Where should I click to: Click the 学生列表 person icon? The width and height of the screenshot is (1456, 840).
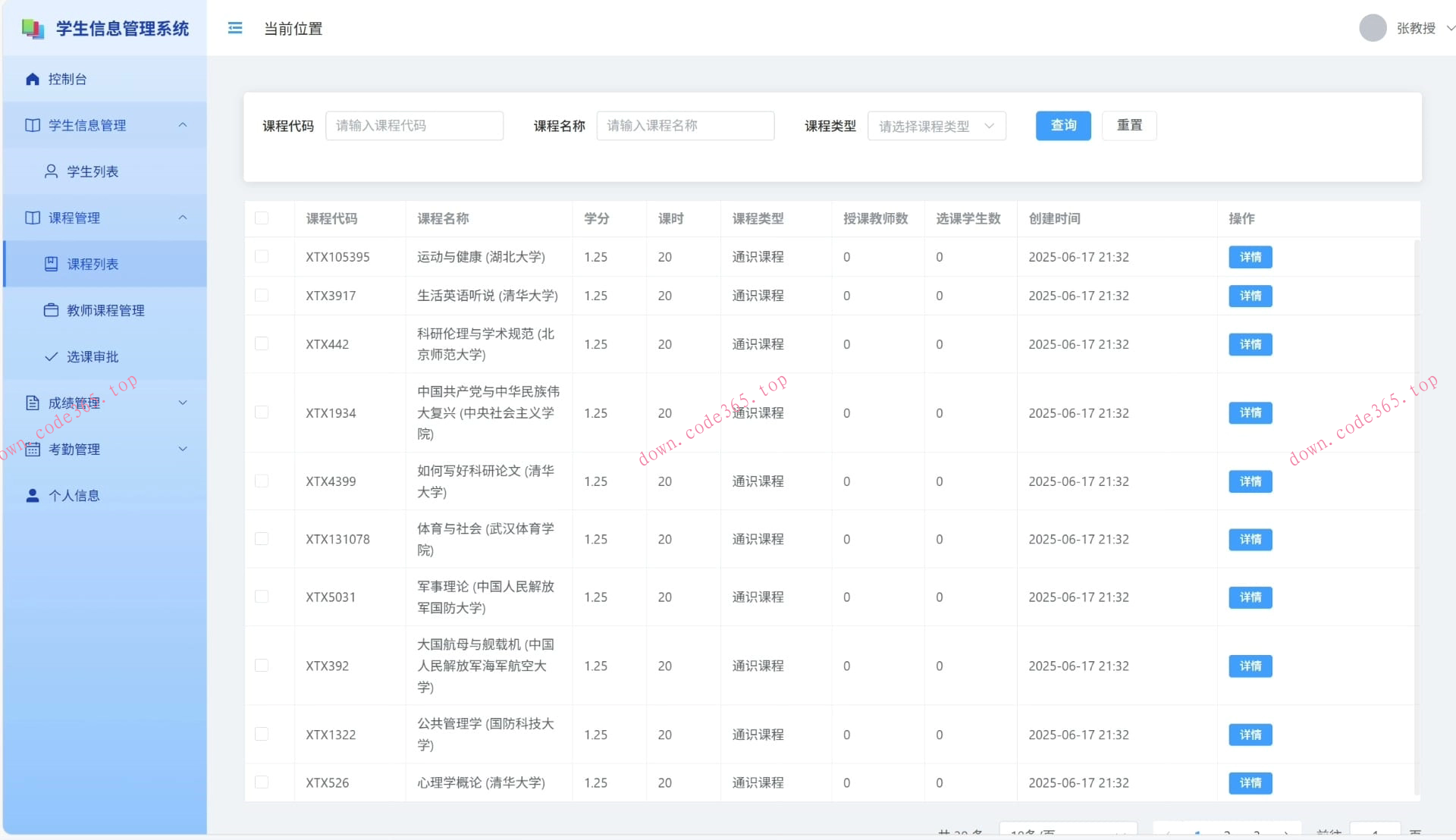point(50,171)
